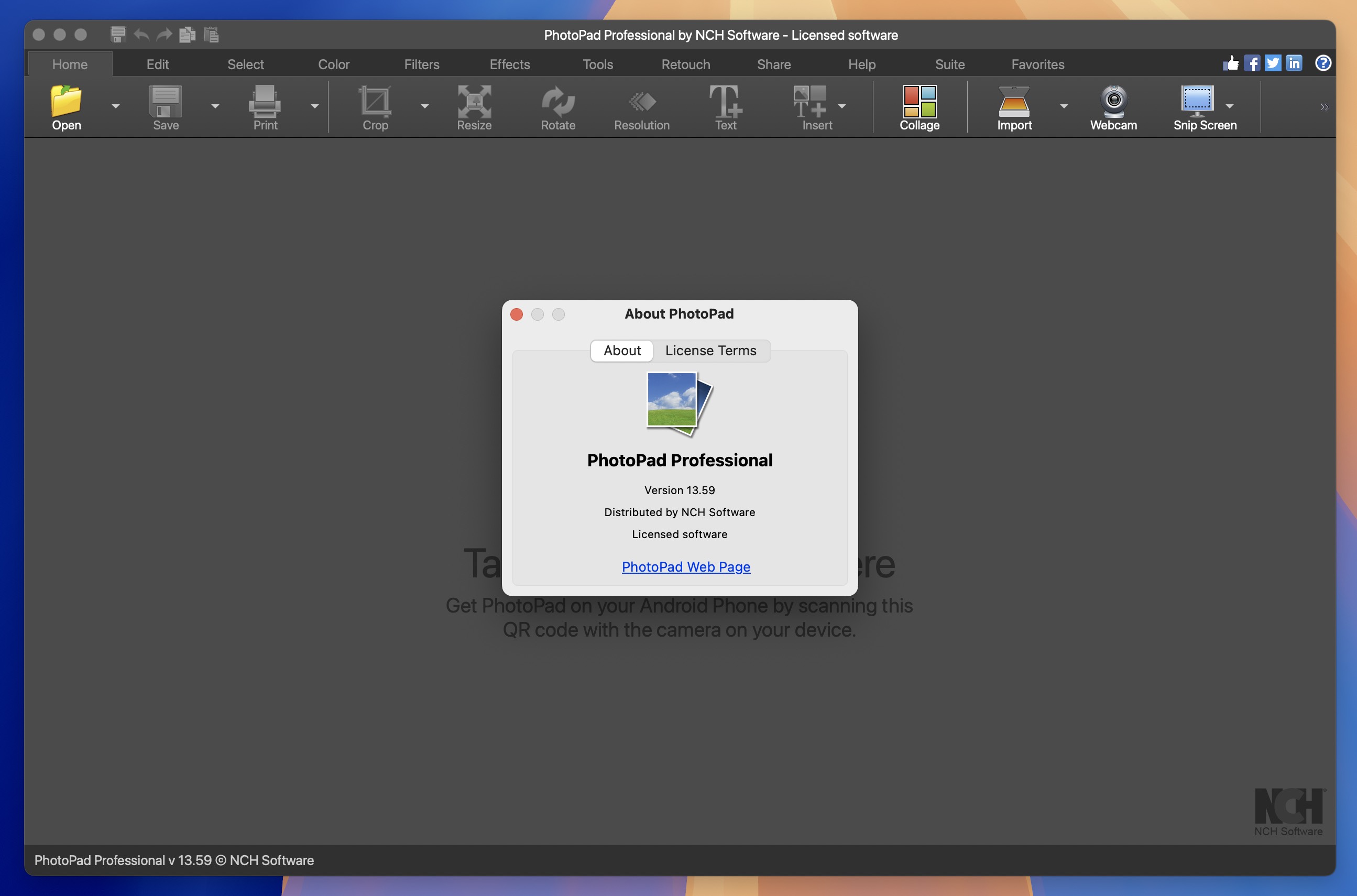
Task: Select the Text tool
Action: pos(726,101)
